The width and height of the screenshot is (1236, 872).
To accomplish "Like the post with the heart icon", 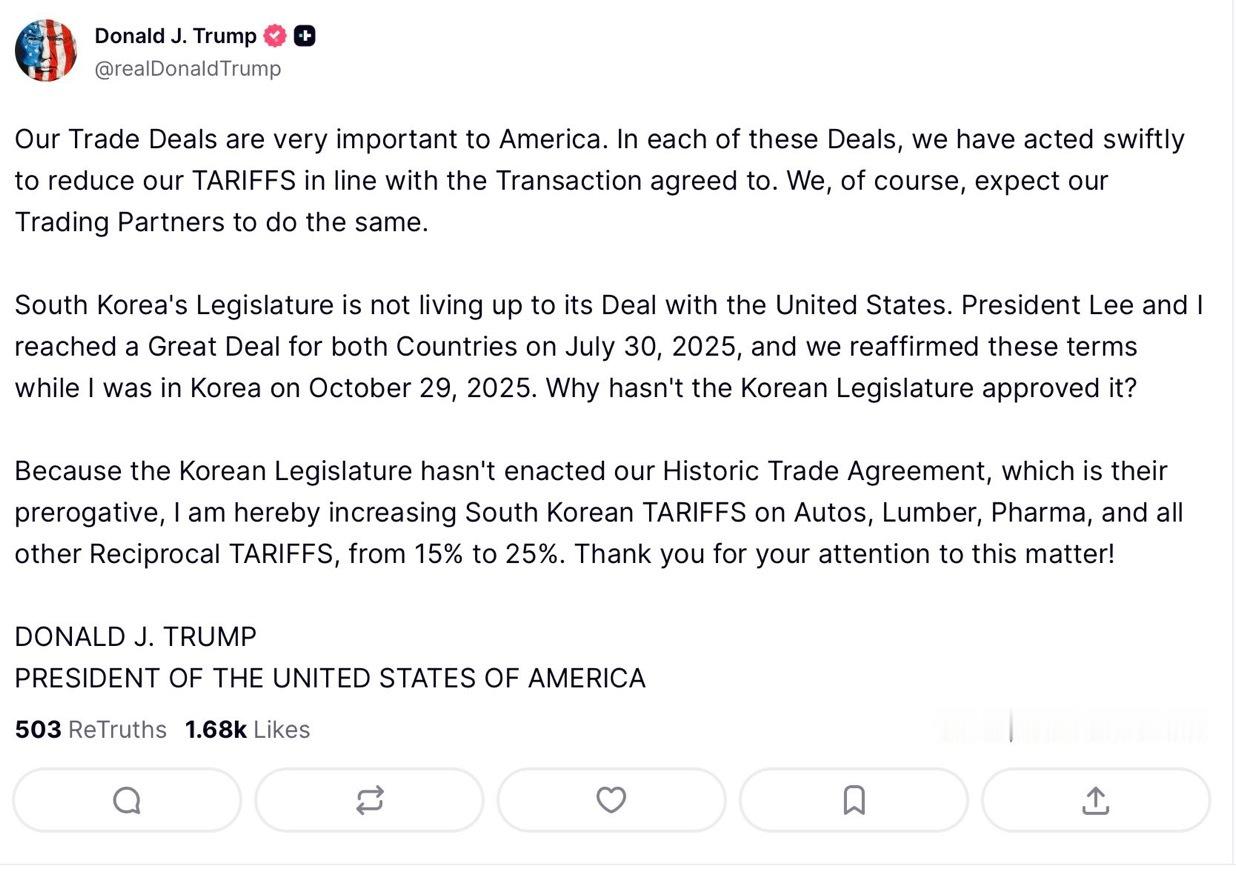I will tap(611, 800).
